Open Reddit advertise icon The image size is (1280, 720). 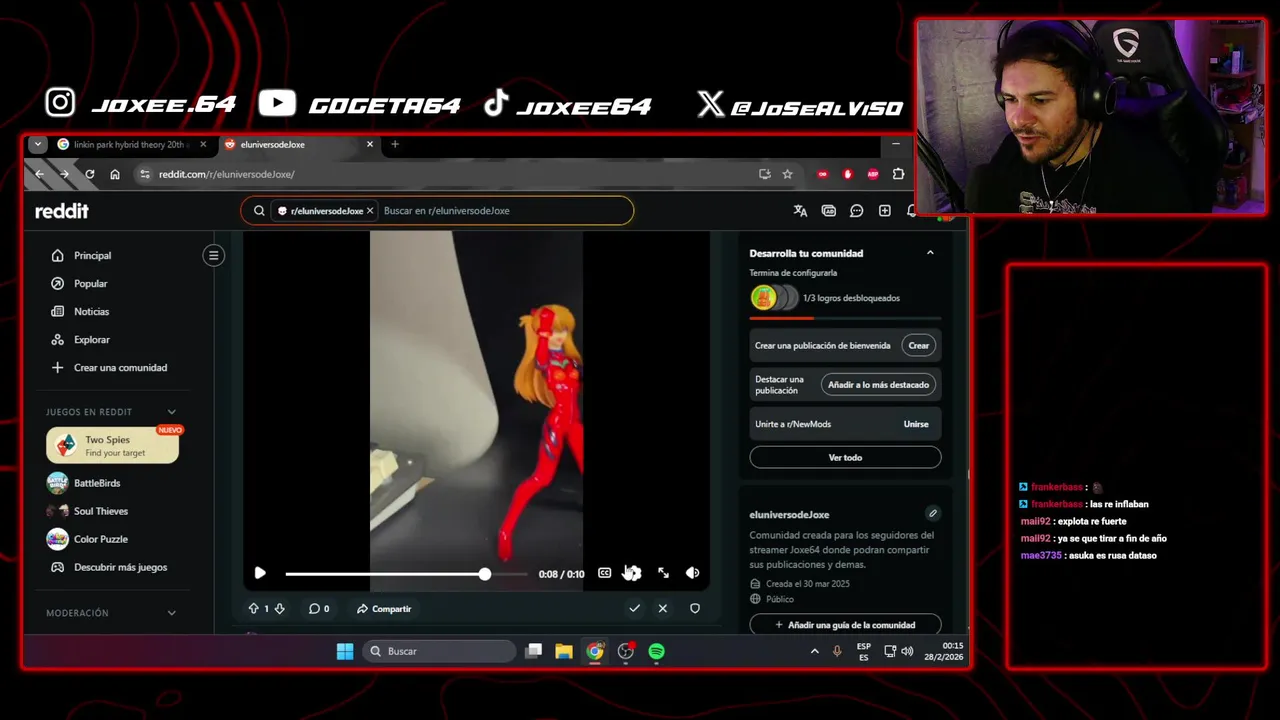(828, 211)
